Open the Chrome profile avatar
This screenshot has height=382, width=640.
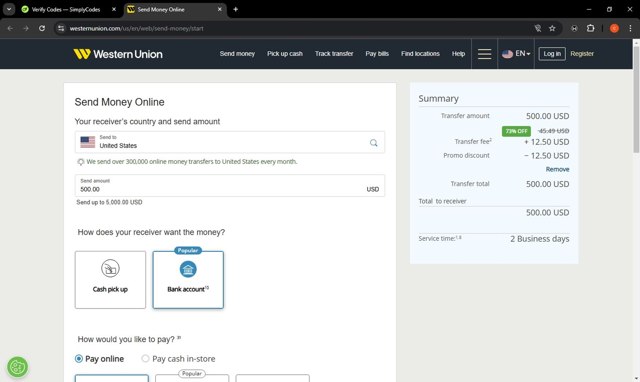614,28
